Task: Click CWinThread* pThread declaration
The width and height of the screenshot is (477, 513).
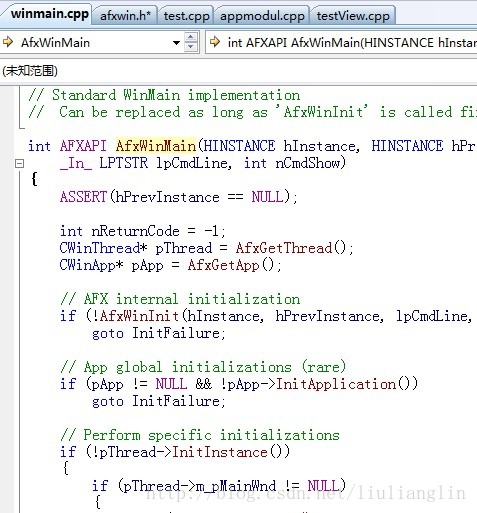Action: [x=135, y=248]
